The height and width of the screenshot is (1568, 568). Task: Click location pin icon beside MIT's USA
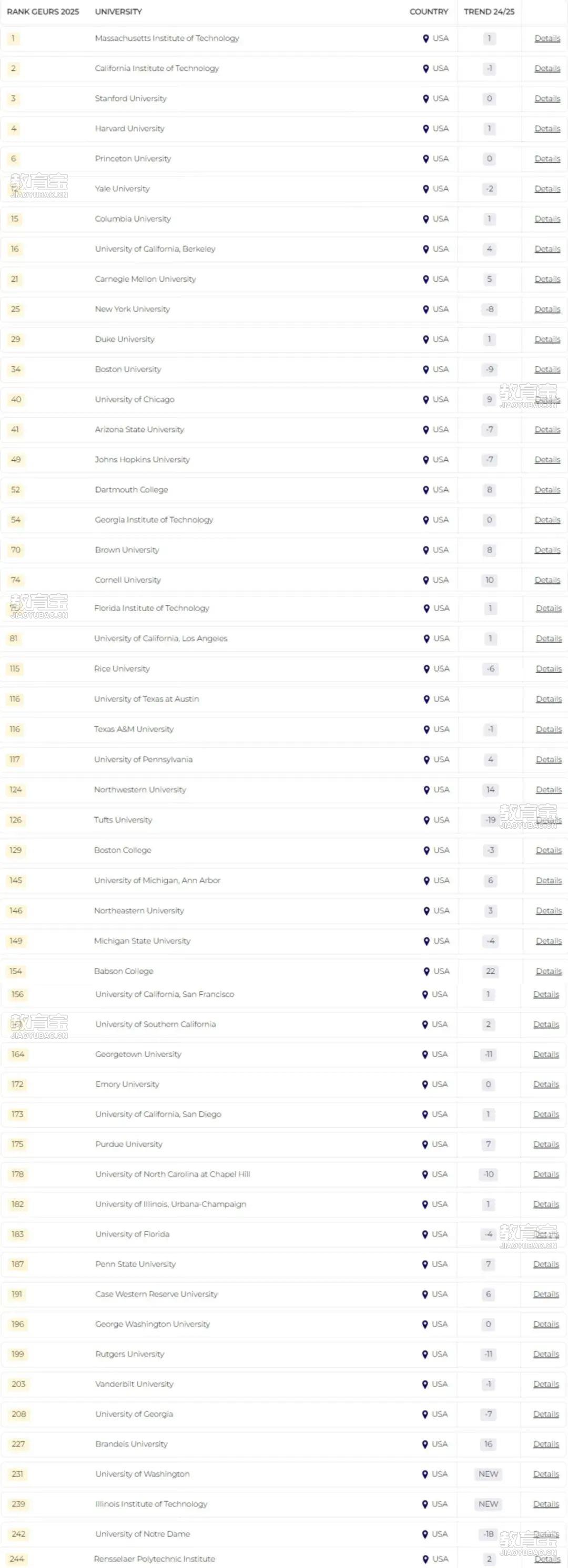[x=426, y=38]
